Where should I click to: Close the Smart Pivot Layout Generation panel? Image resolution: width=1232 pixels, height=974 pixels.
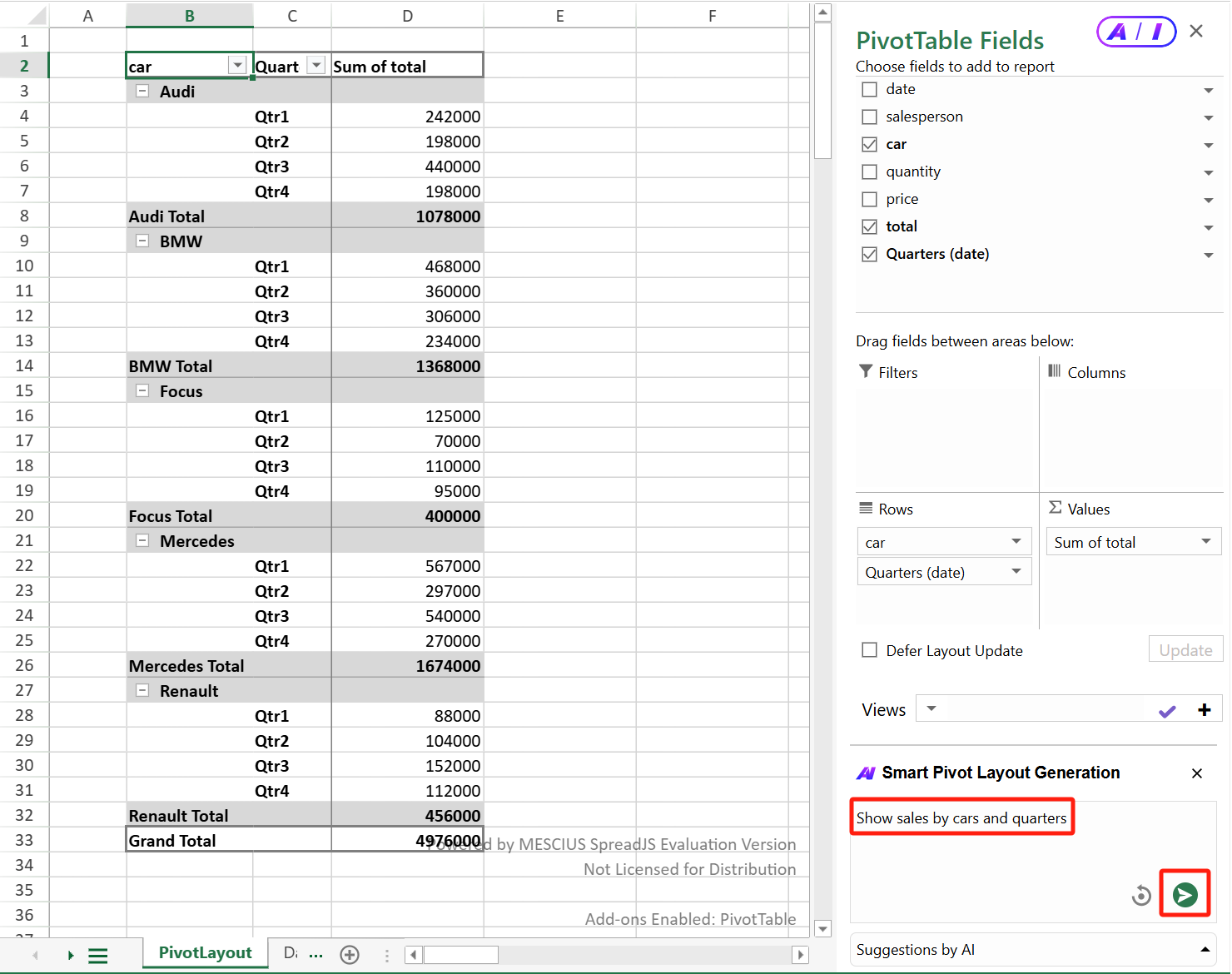1196,773
